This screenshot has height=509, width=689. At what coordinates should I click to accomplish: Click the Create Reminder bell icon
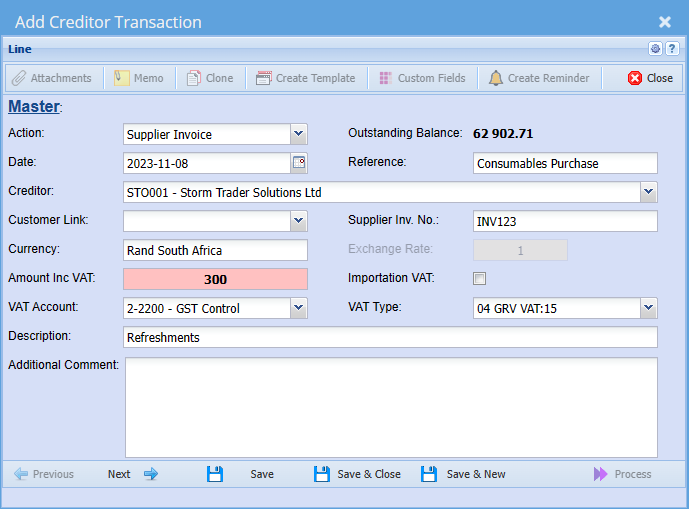tap(496, 78)
